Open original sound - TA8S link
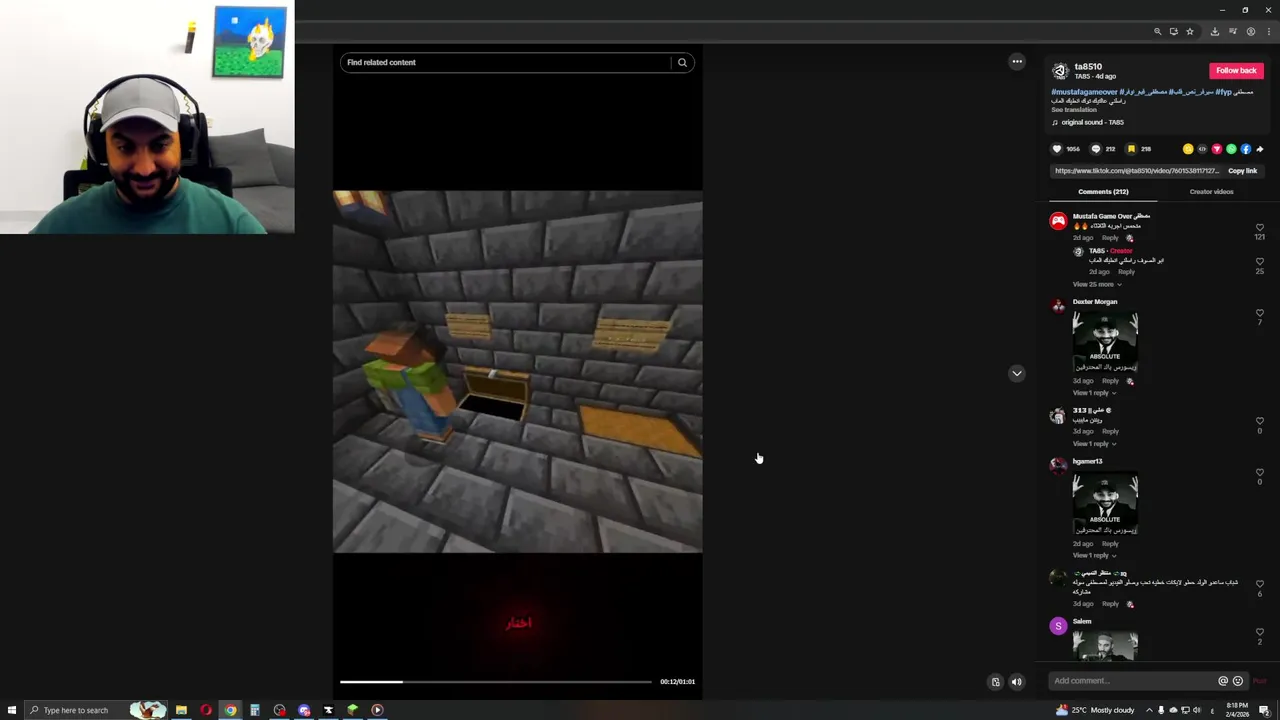1280x720 pixels. tap(1092, 122)
